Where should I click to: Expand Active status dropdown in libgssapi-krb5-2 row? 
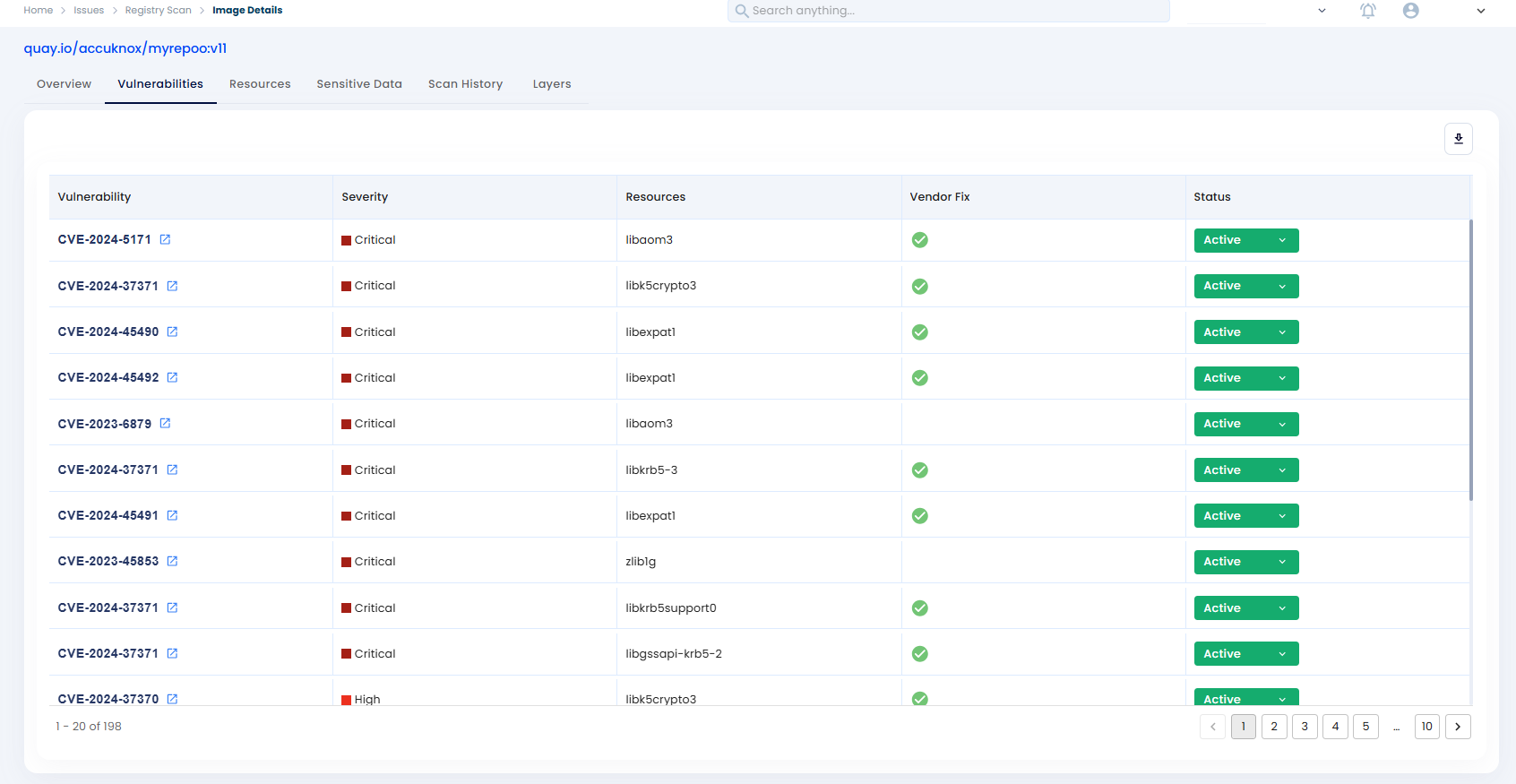1245,654
